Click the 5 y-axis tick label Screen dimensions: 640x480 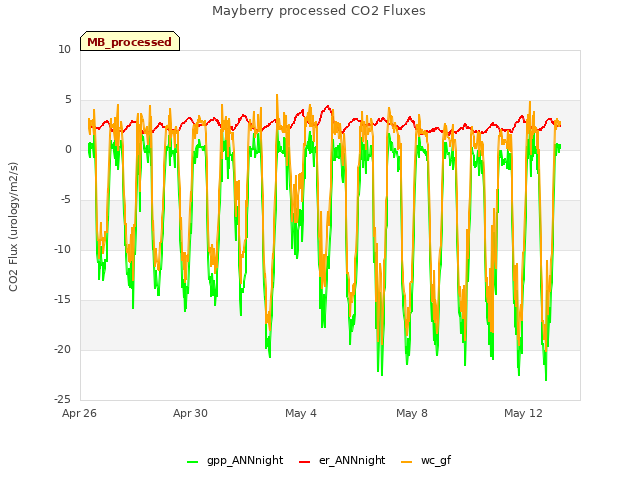click(68, 100)
